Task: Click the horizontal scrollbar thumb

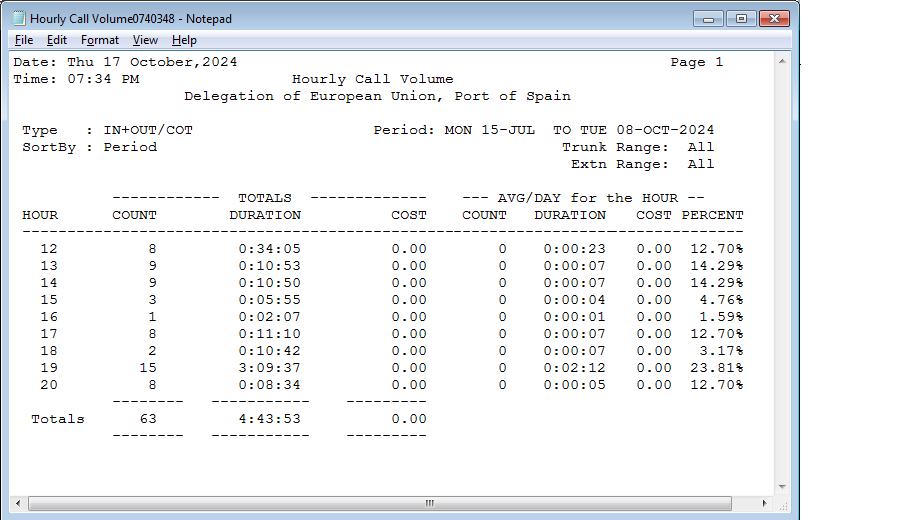Action: [x=430, y=503]
